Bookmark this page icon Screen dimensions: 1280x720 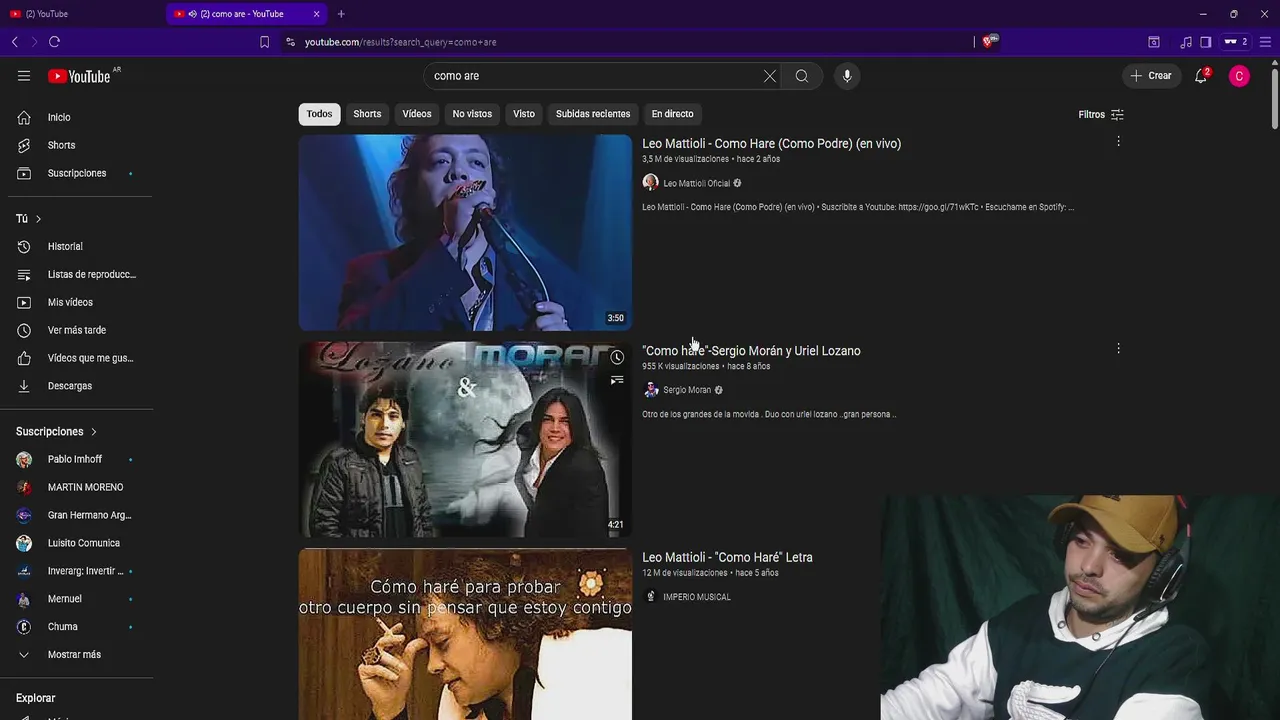264,42
